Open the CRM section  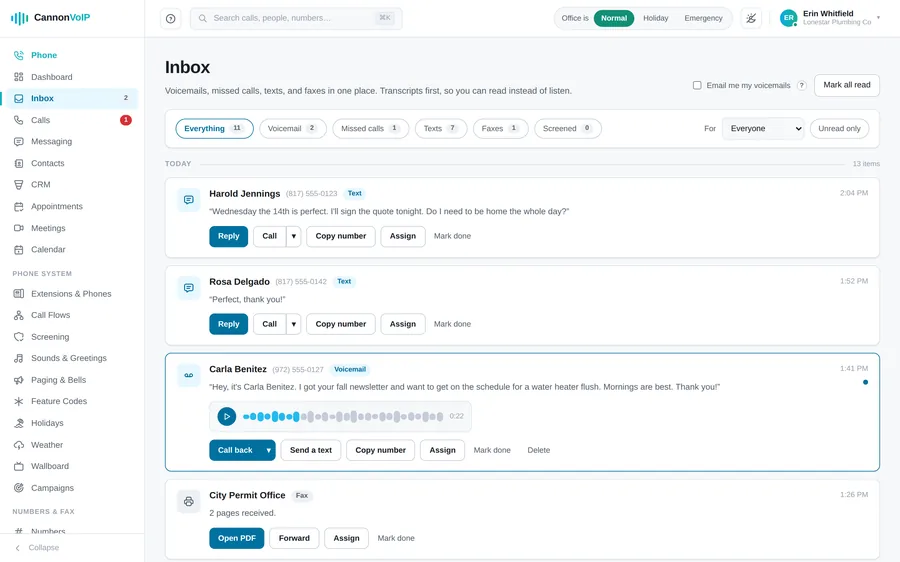(72, 184)
